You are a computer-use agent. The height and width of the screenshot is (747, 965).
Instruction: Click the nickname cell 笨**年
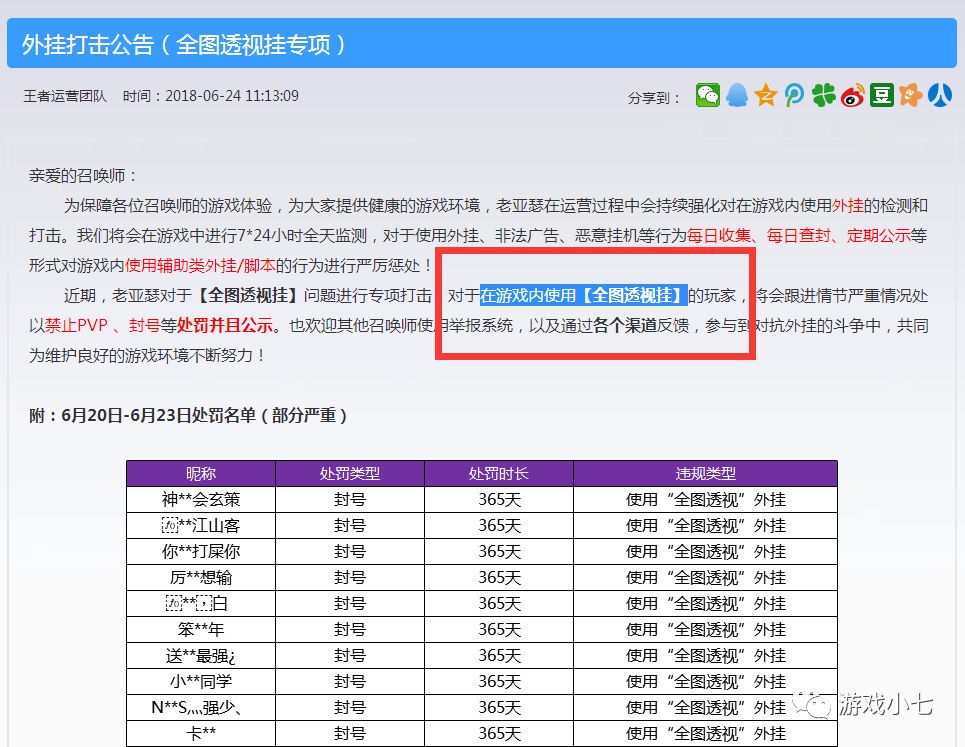point(201,629)
